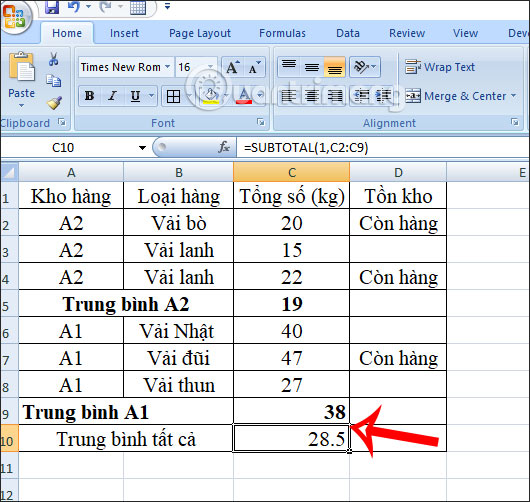This screenshot has height=502, width=530.
Task: Redo the last undone action
Action: coord(106,6)
